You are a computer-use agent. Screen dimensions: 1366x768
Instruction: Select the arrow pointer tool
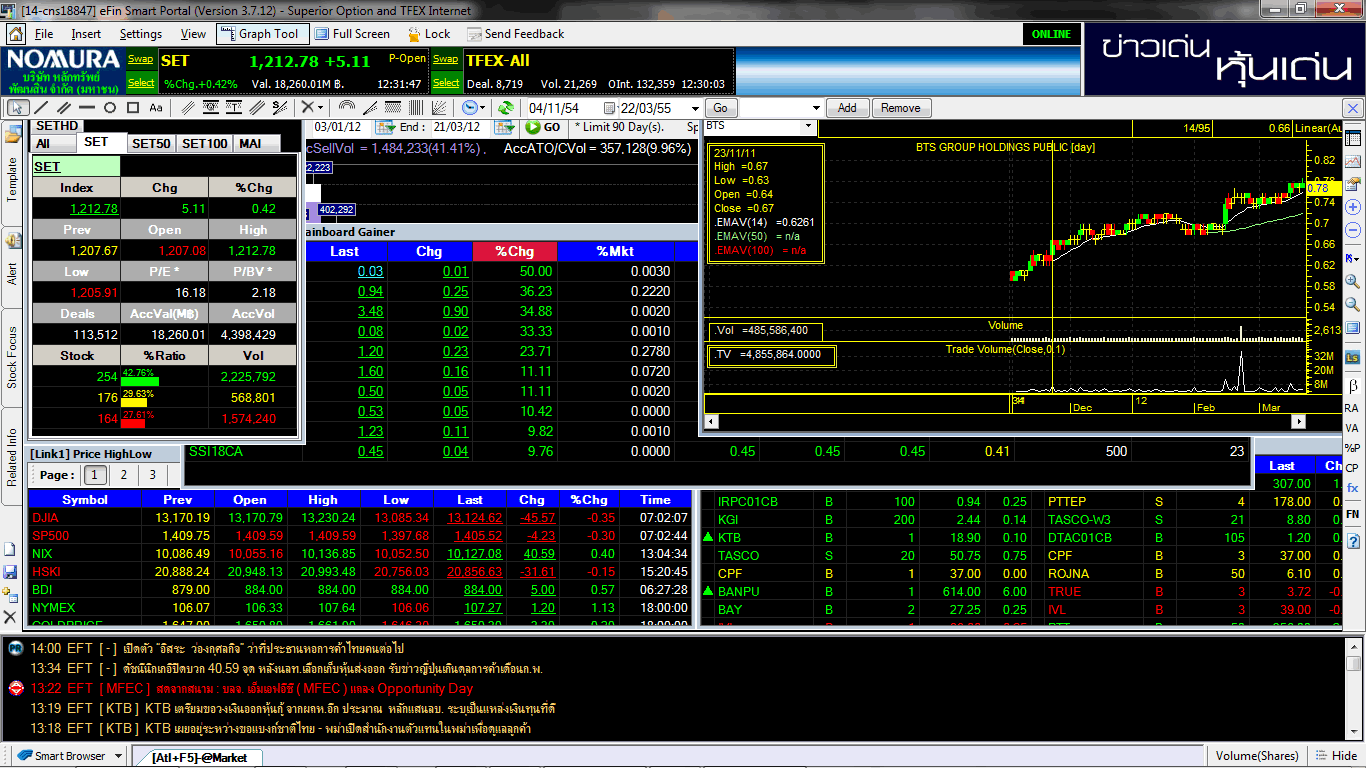pyautogui.click(x=20, y=107)
